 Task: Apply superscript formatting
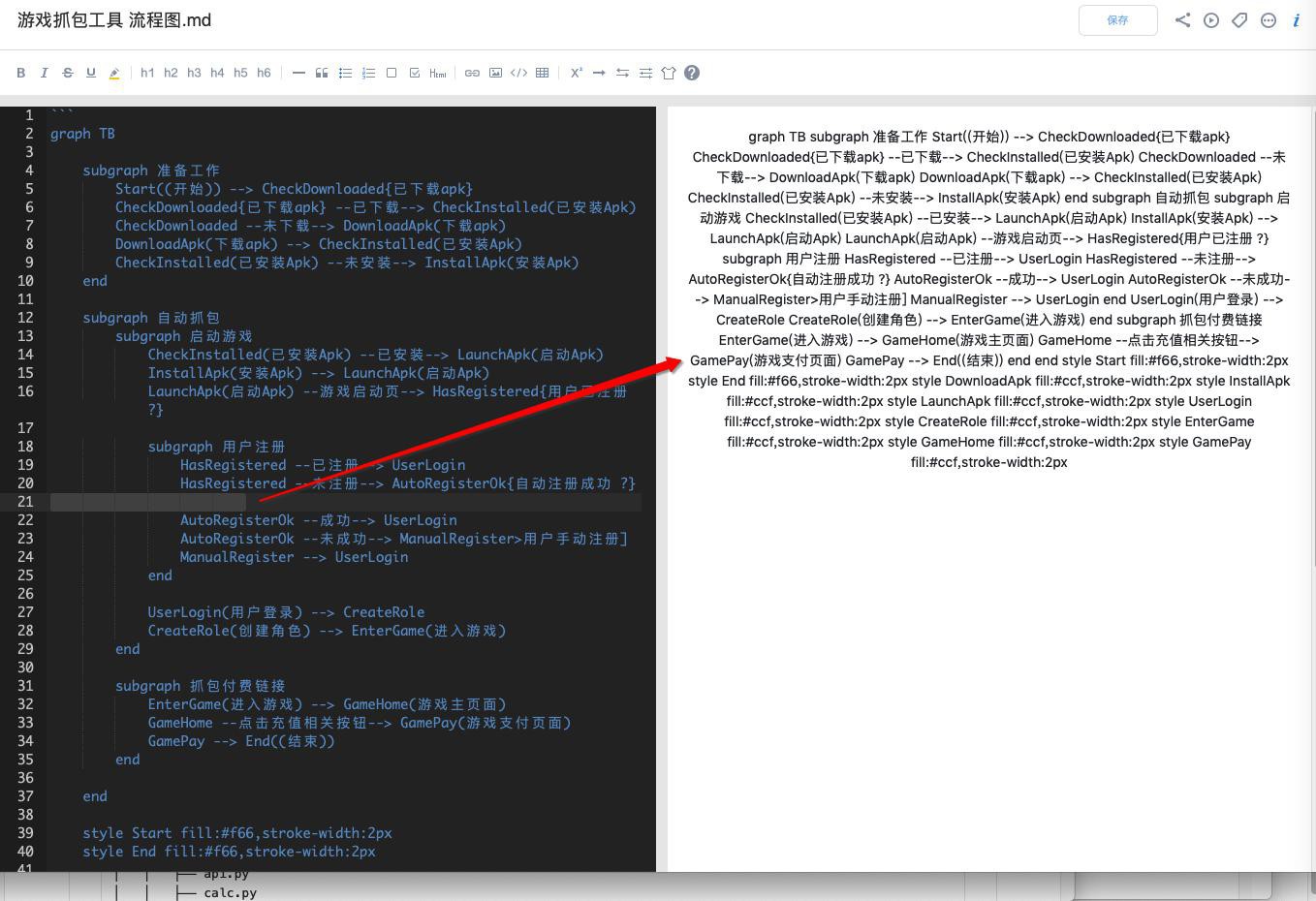576,73
